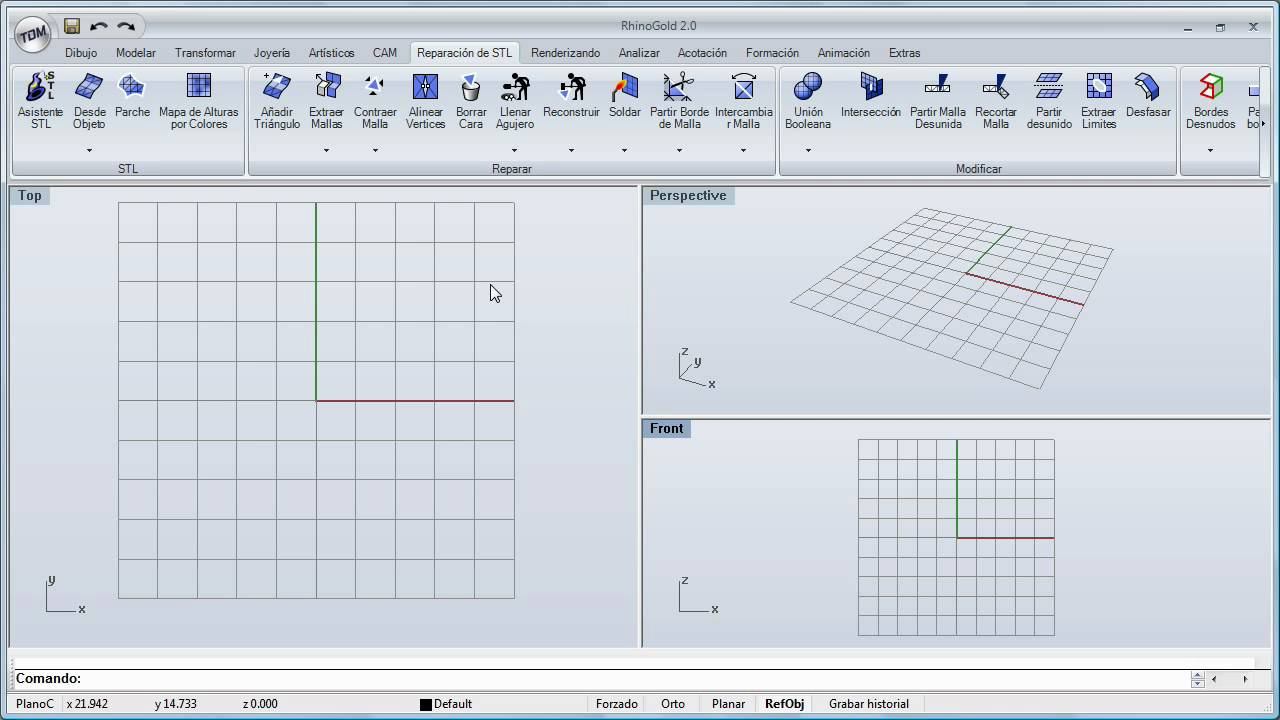The height and width of the screenshot is (720, 1280).
Task: Open Mapa de Alturas por Colores
Action: pos(199,101)
